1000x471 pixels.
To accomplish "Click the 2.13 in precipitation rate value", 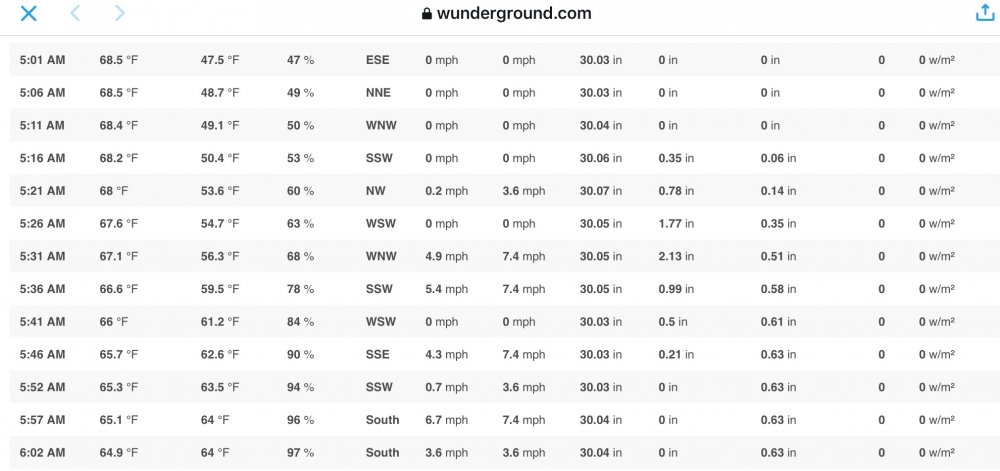I will pyautogui.click(x=676, y=256).
